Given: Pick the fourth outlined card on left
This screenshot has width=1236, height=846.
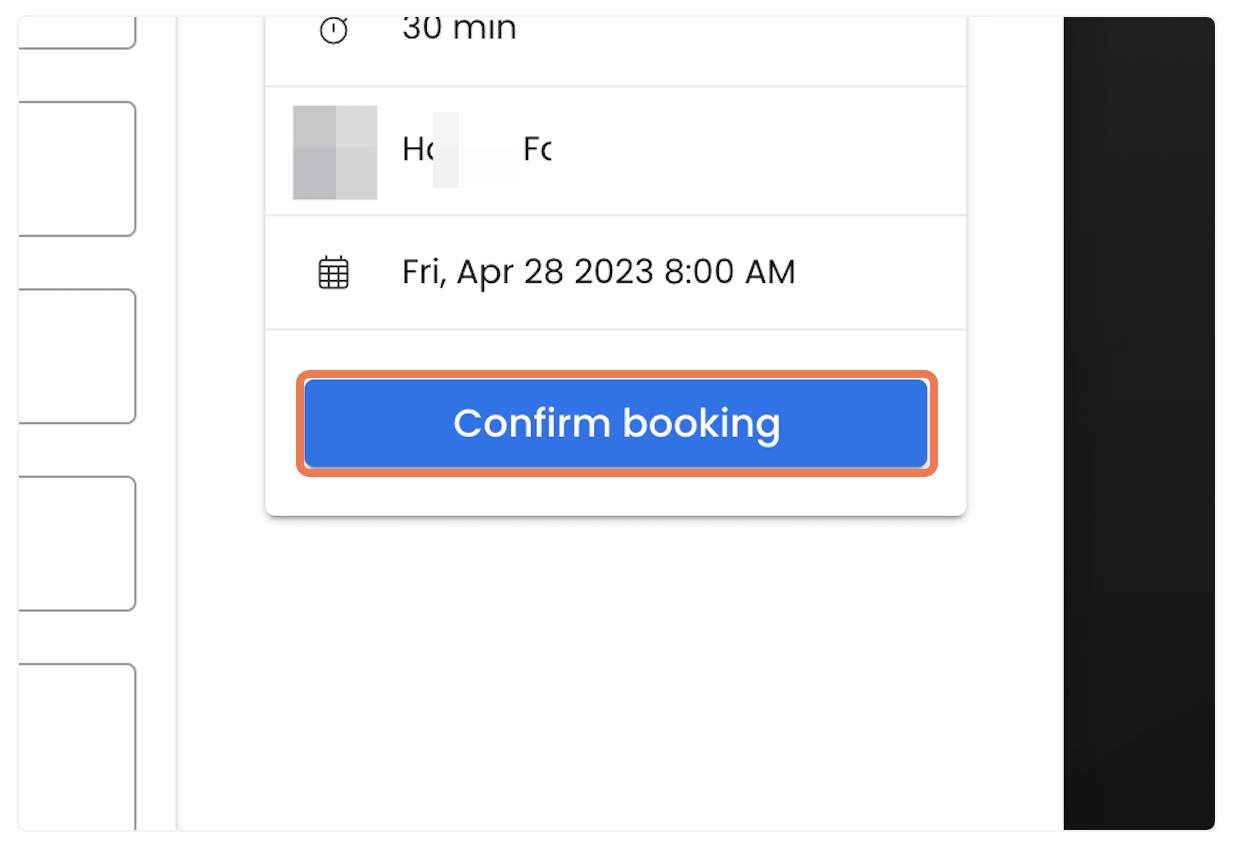Looking at the screenshot, I should coord(77,543).
